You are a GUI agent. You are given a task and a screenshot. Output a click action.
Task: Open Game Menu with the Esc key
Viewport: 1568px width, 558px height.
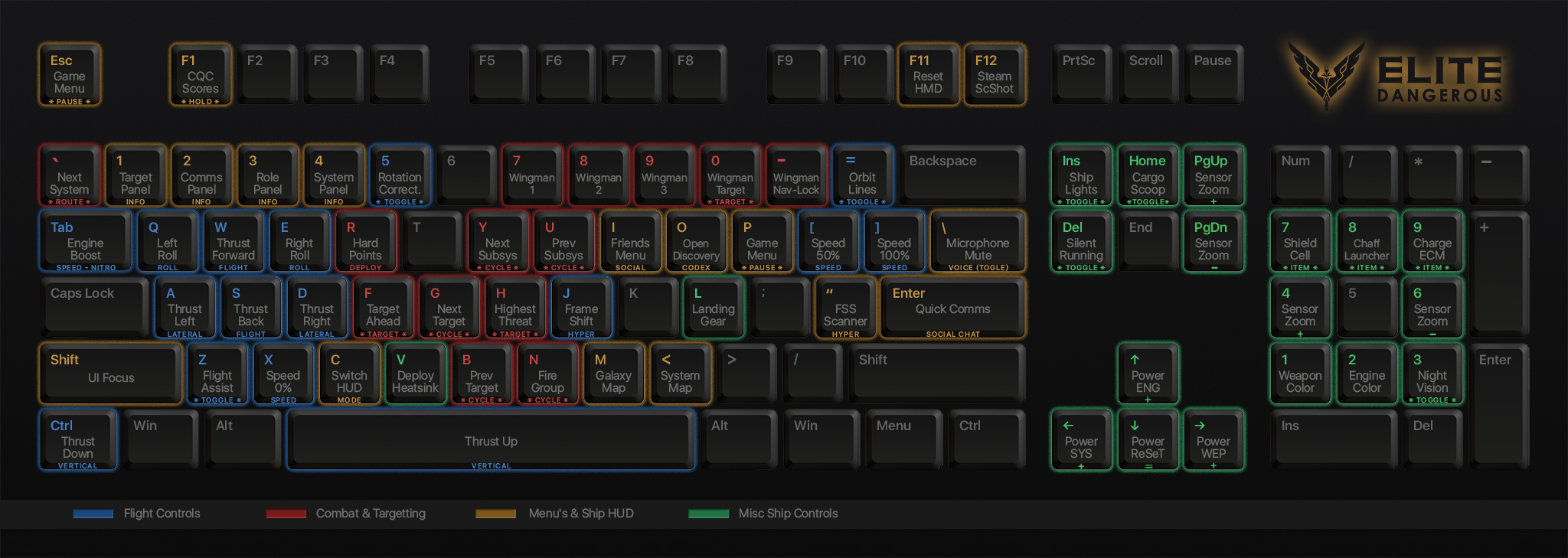click(x=69, y=75)
